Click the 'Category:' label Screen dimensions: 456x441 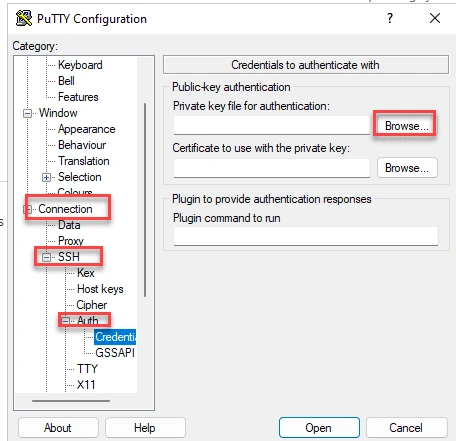pyautogui.click(x=35, y=46)
